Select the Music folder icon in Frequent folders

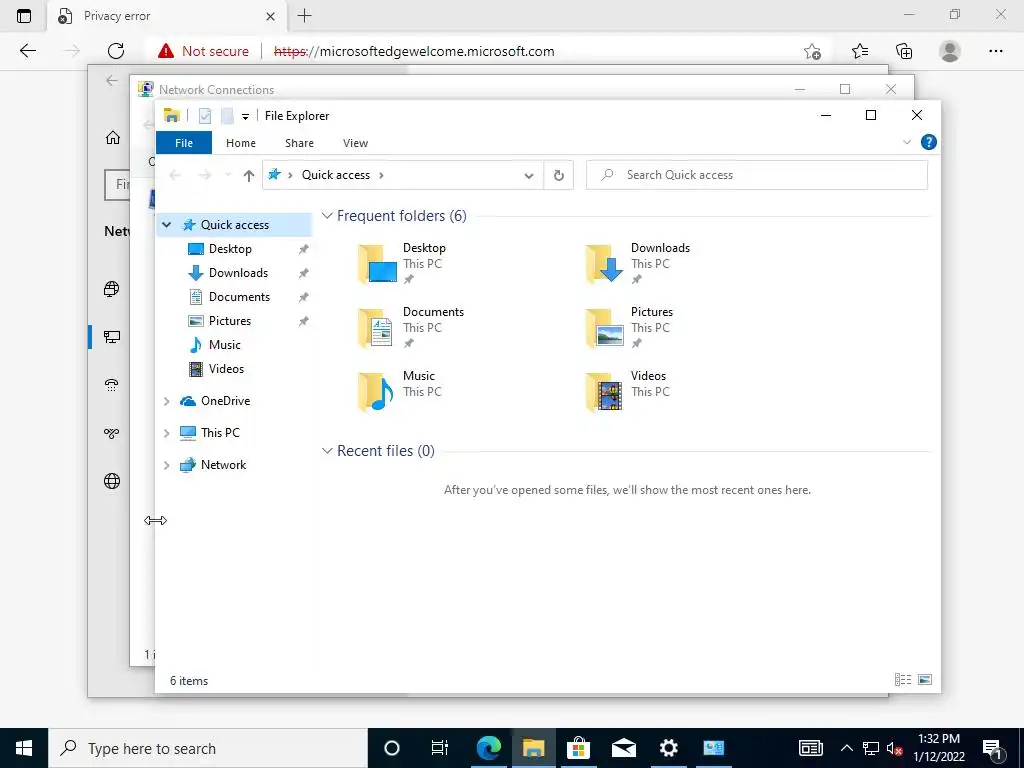376,392
